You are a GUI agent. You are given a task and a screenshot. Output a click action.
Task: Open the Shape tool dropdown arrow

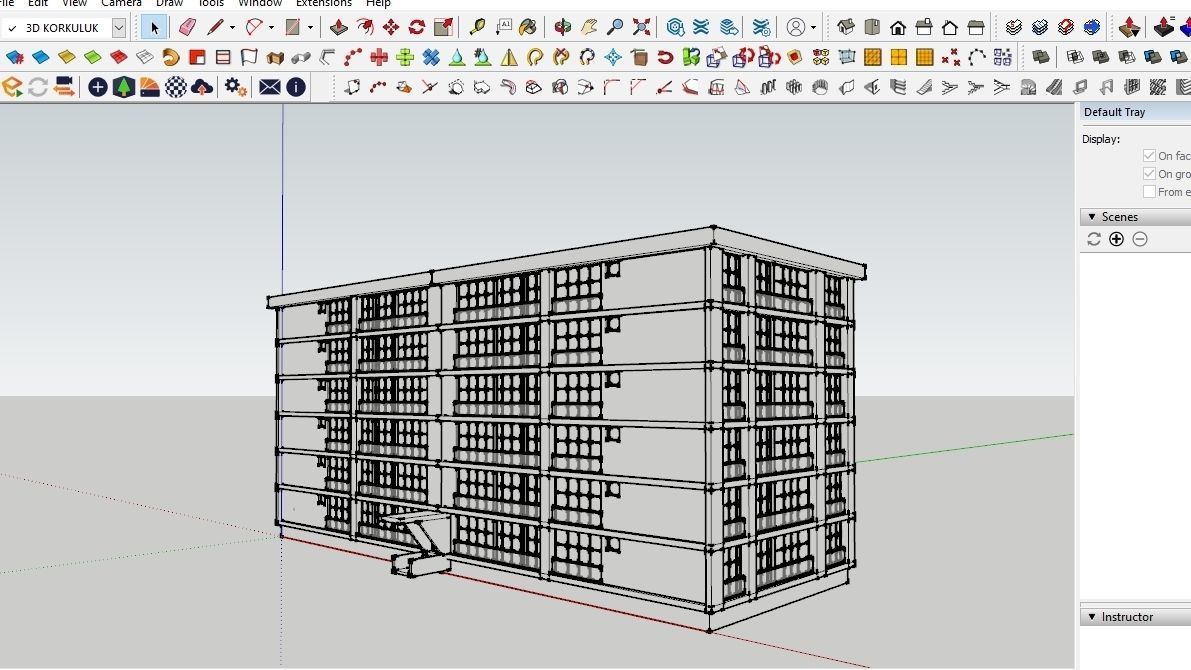point(311,28)
